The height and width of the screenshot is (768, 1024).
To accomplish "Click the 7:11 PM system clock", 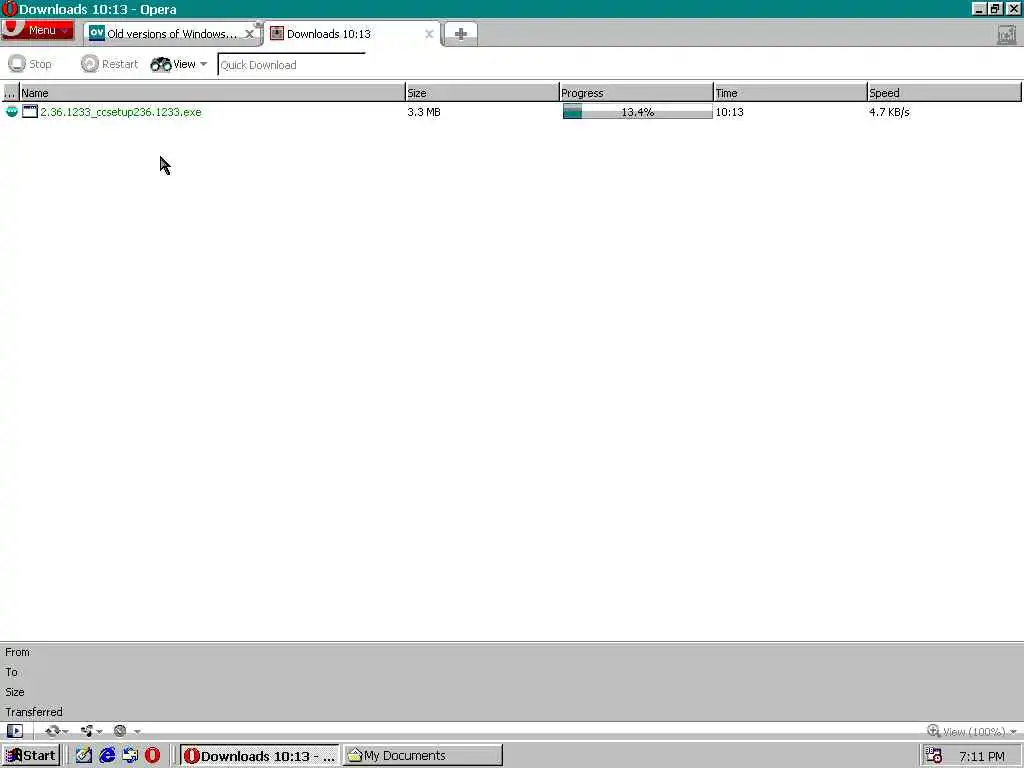I will click(x=982, y=757).
